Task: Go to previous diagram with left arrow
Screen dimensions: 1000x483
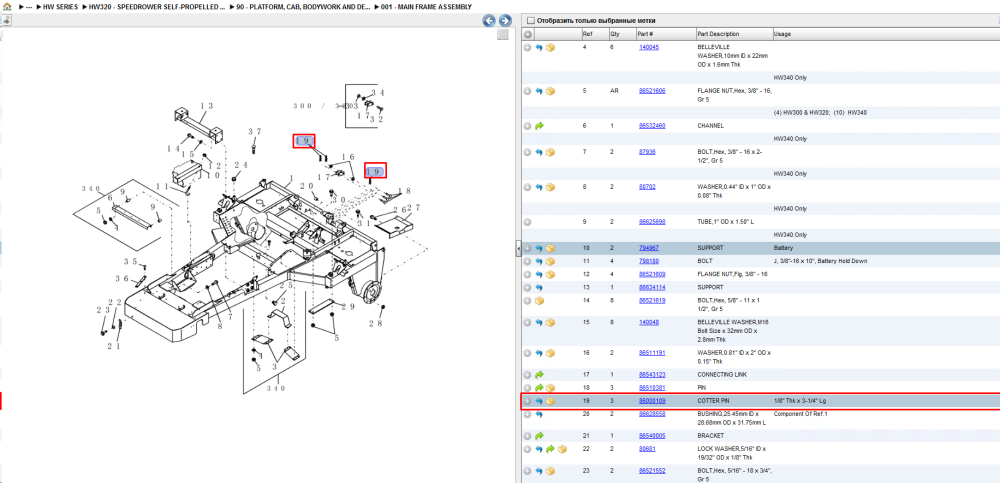Action: 489,20
